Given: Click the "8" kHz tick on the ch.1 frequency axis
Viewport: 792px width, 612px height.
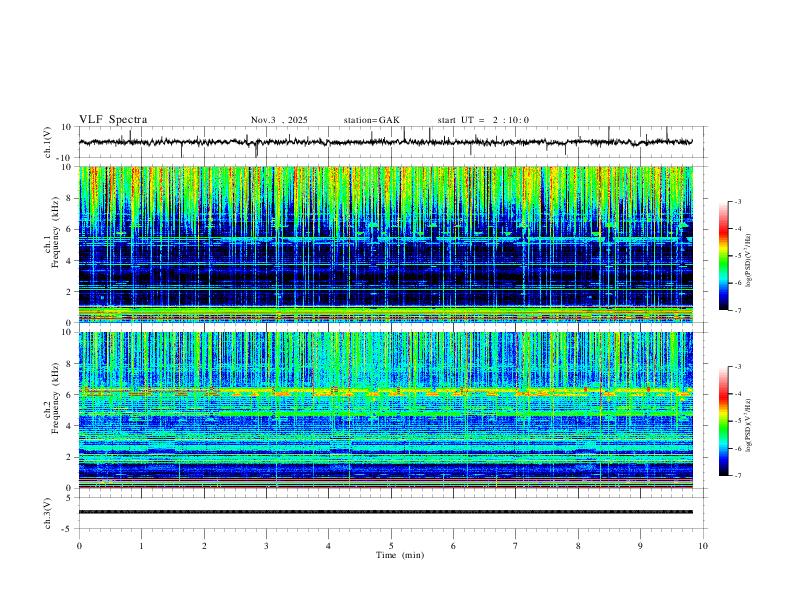Looking at the screenshot, I should [x=70, y=198].
